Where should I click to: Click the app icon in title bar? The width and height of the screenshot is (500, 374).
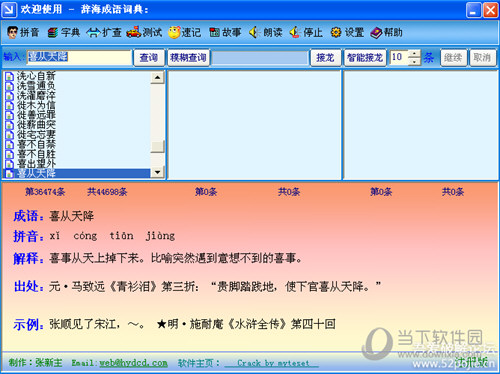pos(9,9)
